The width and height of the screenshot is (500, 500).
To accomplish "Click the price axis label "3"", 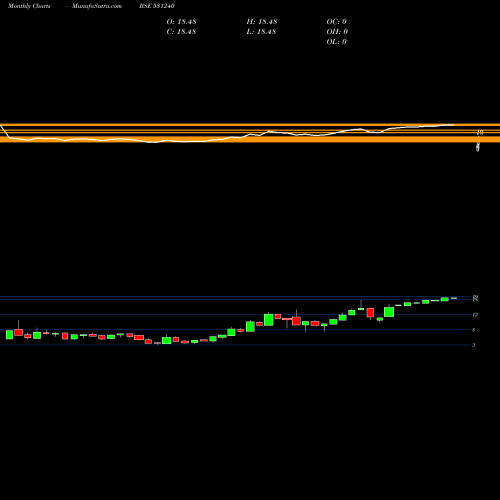I will tap(473, 345).
